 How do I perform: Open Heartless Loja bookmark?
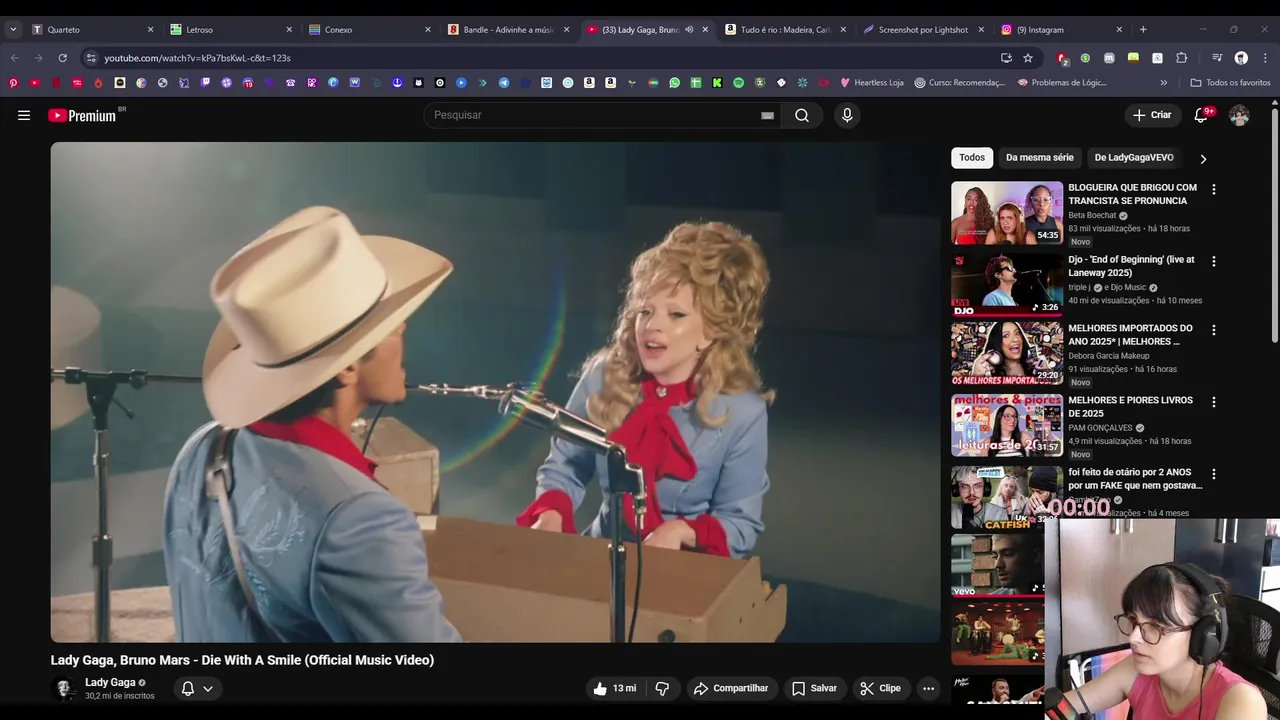872,82
